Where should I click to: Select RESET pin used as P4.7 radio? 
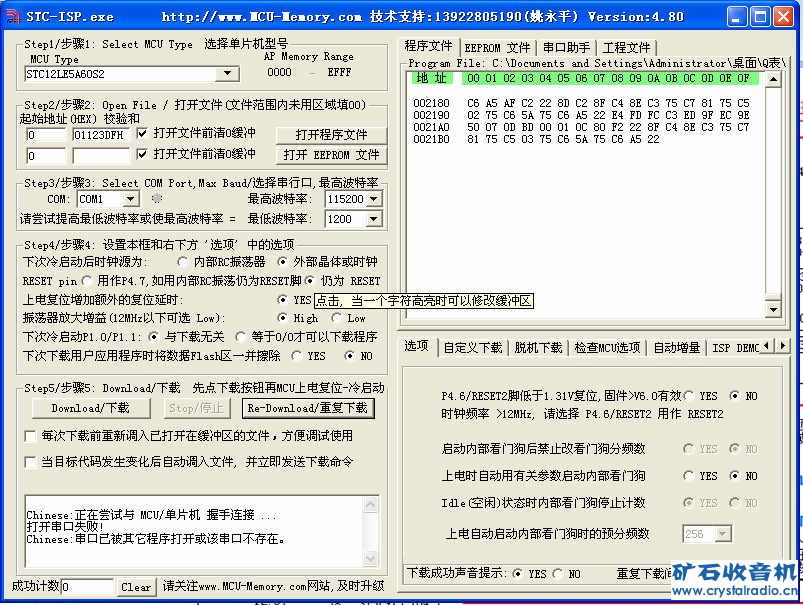pos(87,281)
